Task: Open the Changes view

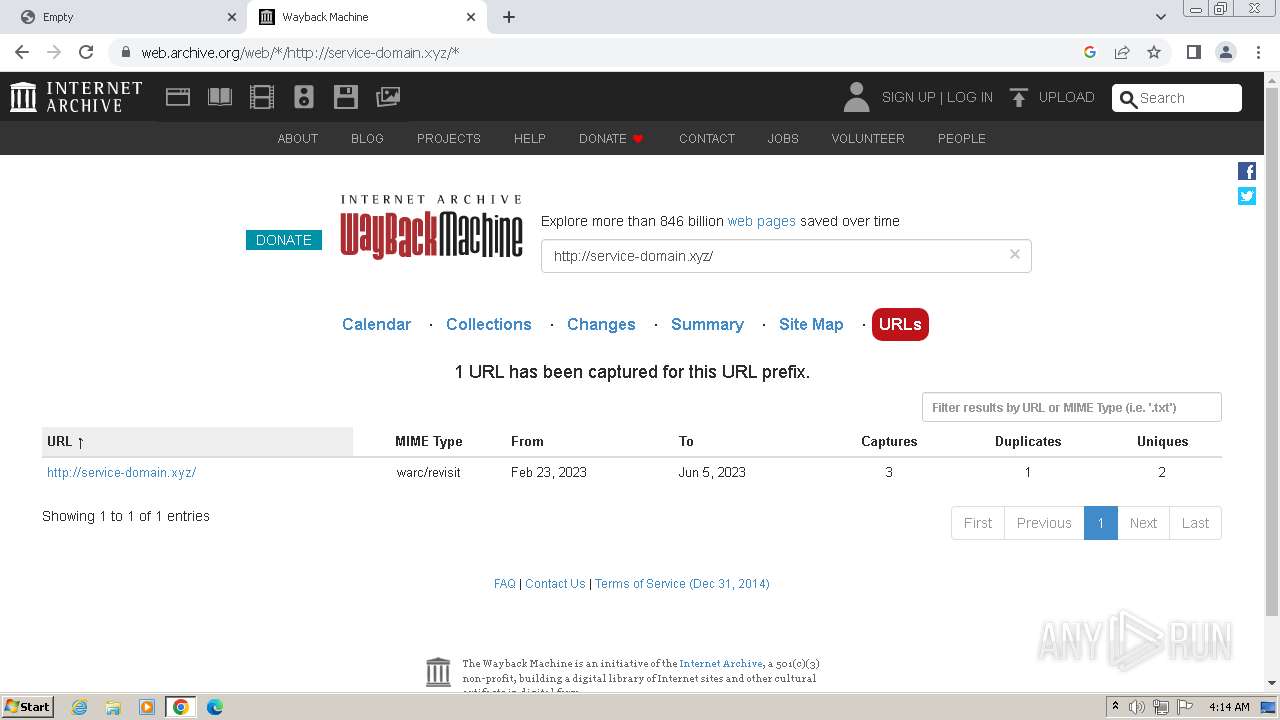Action: click(x=601, y=324)
